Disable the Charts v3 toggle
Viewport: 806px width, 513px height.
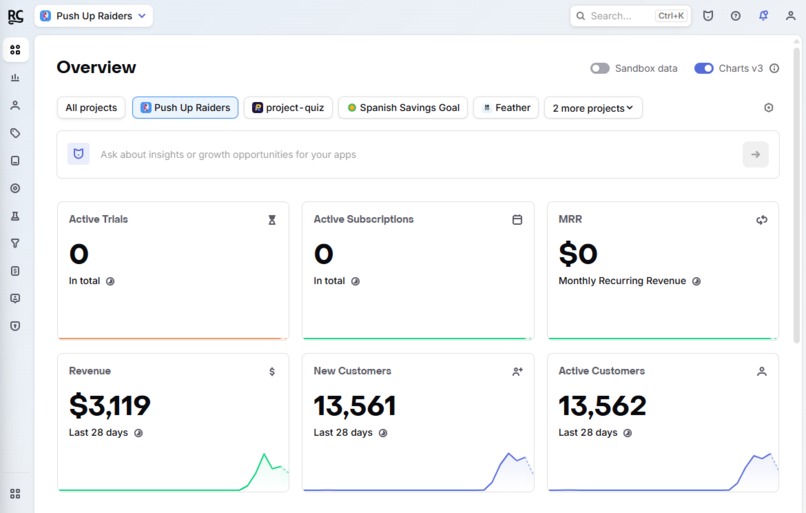704,68
